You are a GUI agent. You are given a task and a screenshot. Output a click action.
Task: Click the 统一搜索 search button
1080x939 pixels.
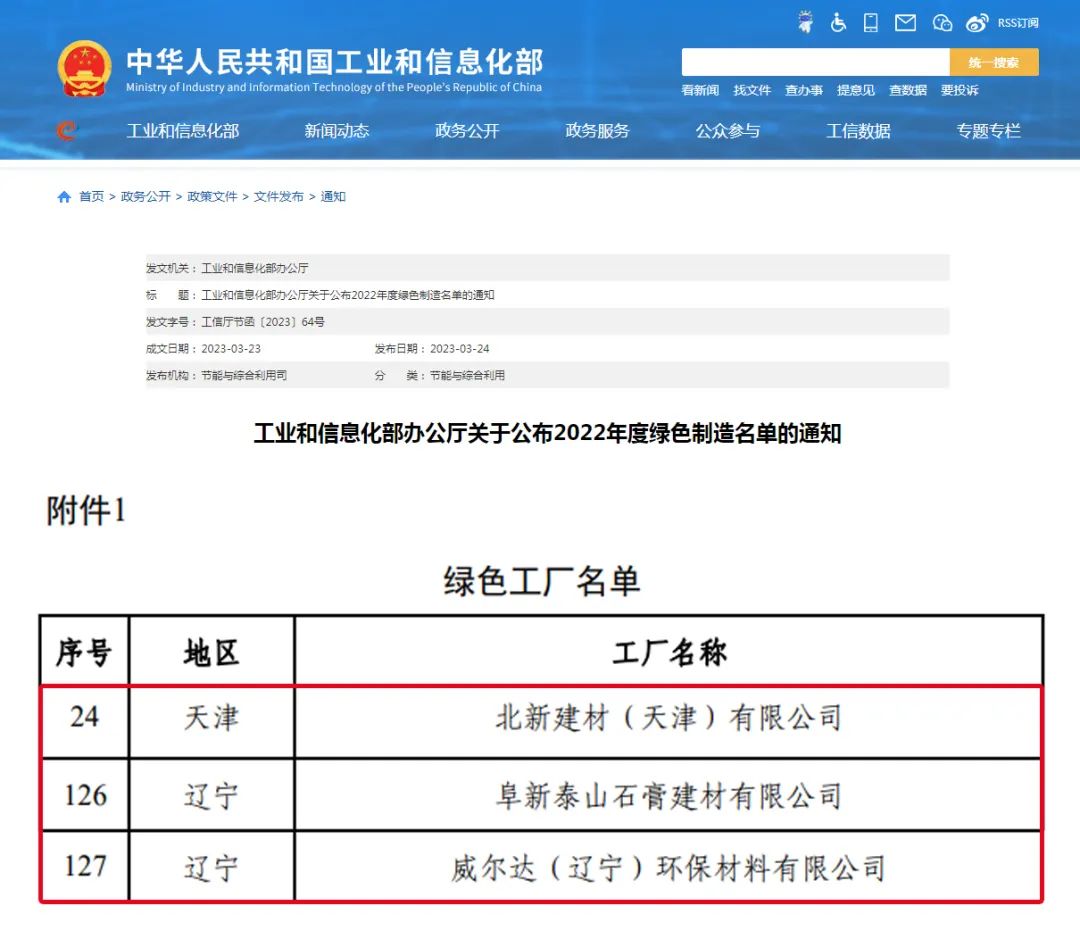click(994, 62)
